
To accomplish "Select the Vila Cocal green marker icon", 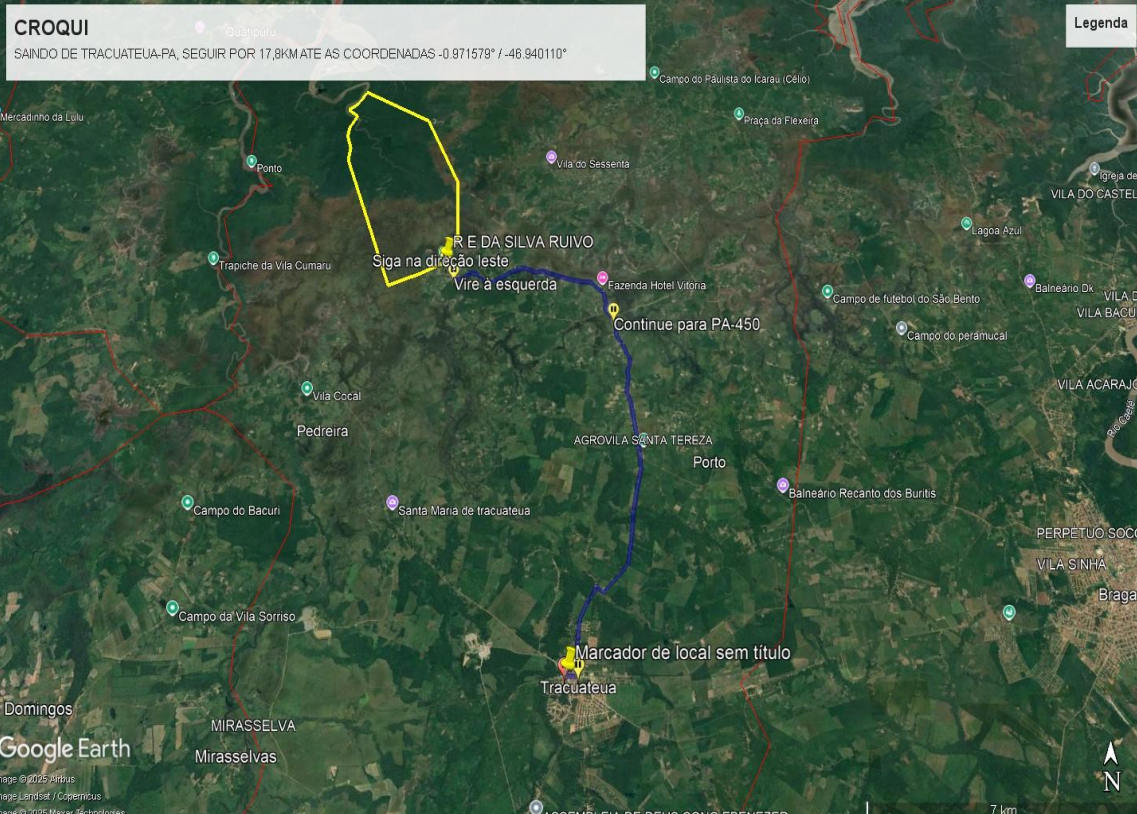I will point(307,388).
